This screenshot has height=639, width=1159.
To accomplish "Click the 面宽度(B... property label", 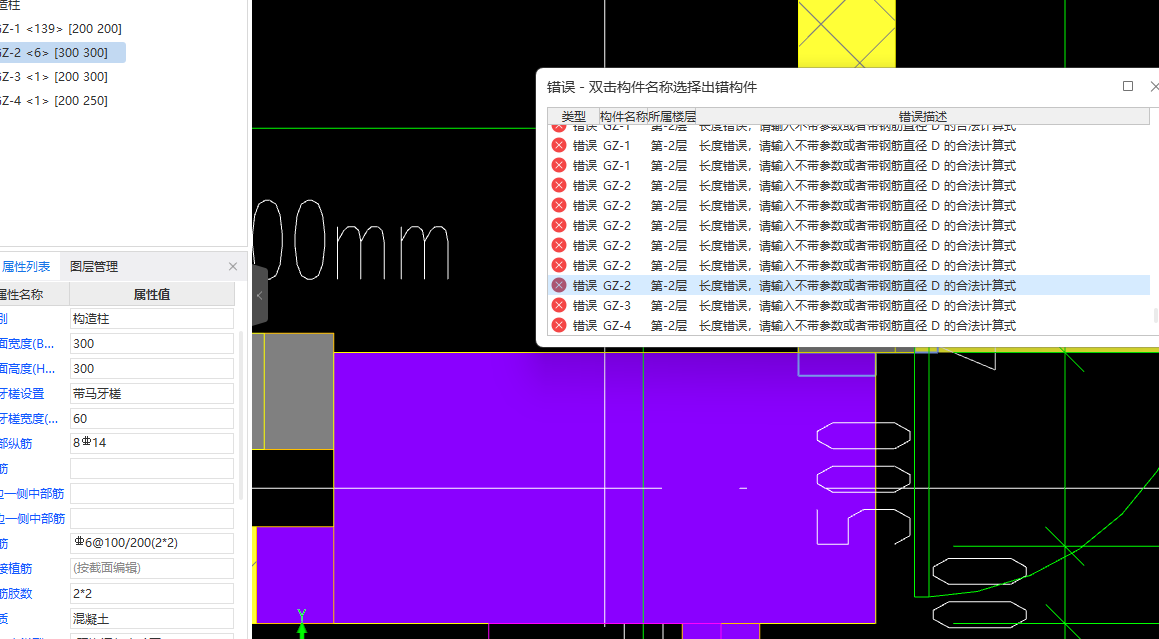I will tap(28, 344).
